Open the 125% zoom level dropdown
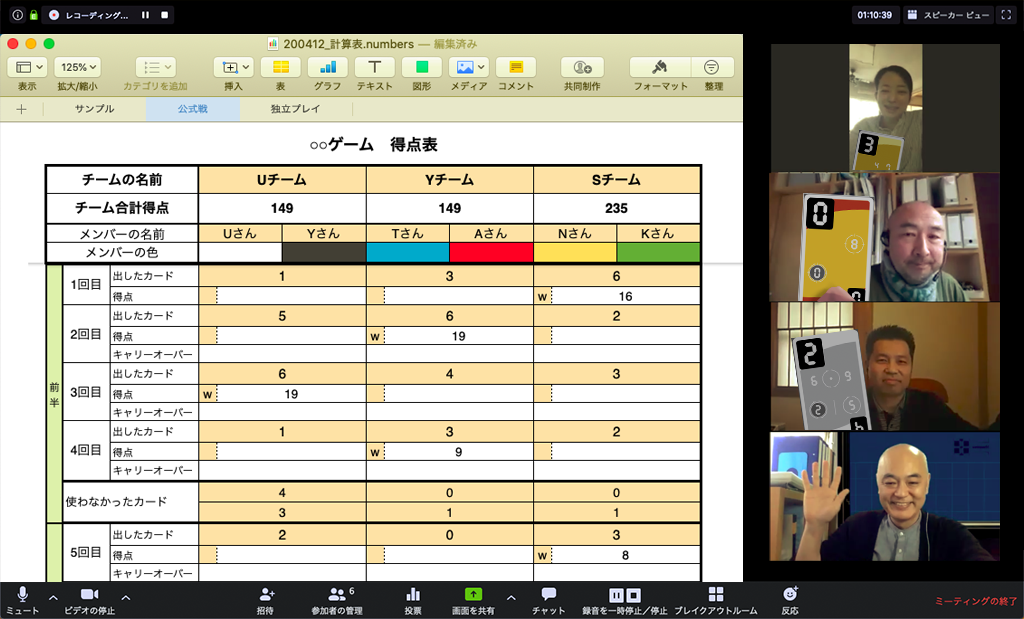This screenshot has width=1024, height=619. (77, 68)
